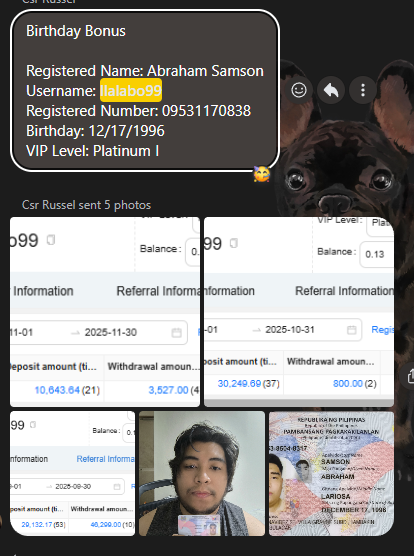Click the registered number 09531170838 text

click(206, 111)
